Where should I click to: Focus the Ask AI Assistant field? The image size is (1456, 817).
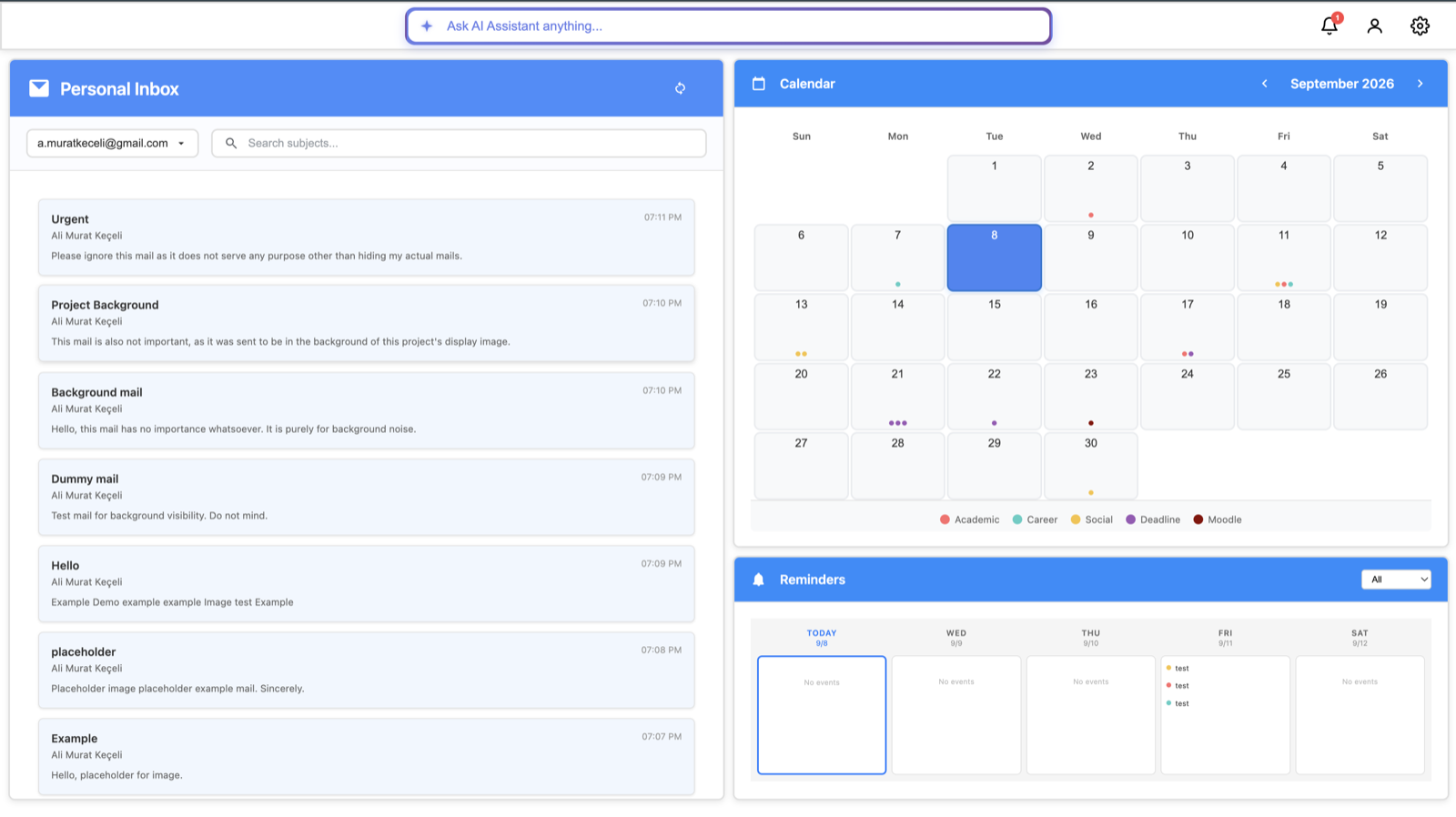728,25
